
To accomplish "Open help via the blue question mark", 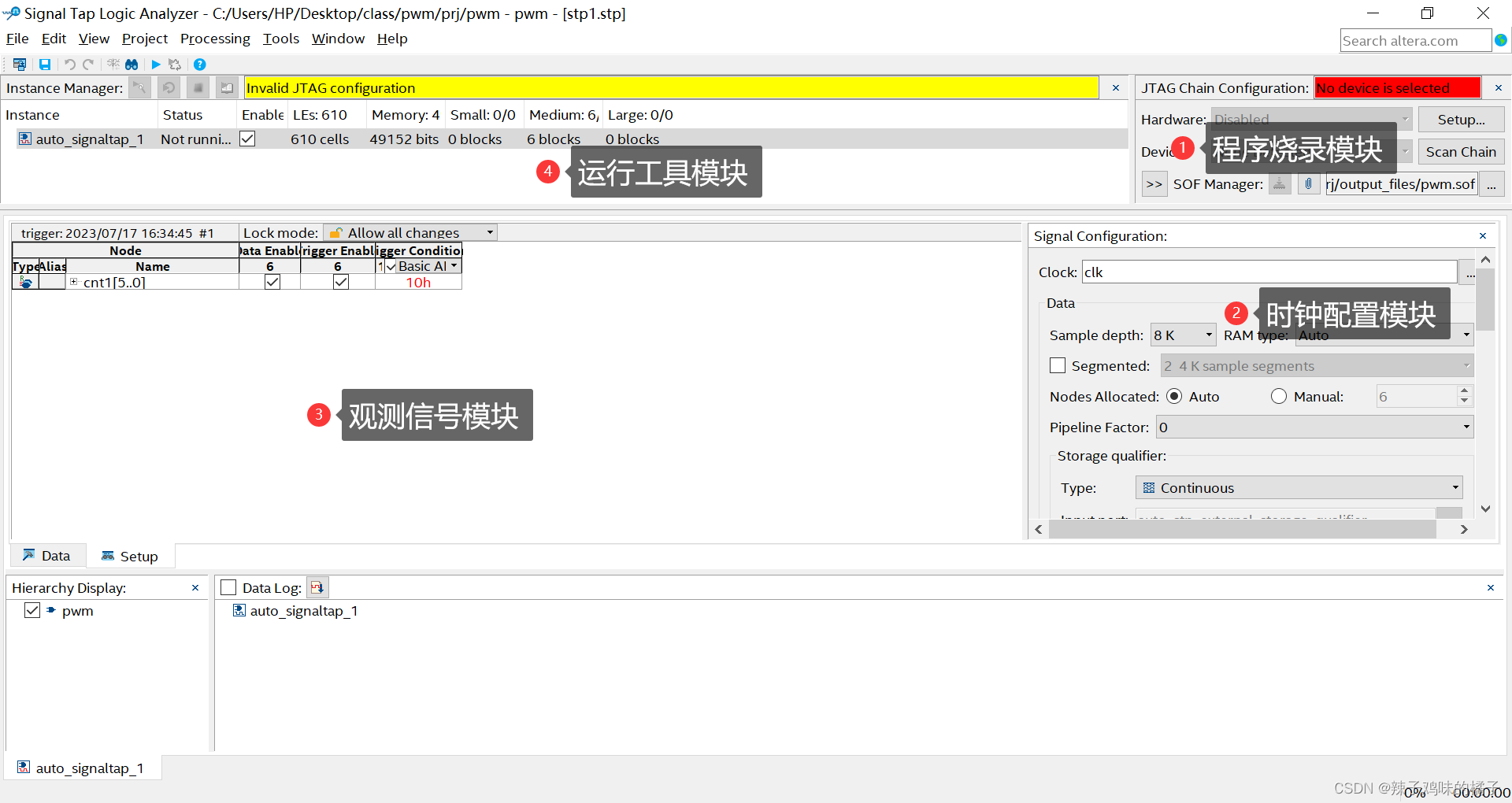I will [200, 65].
